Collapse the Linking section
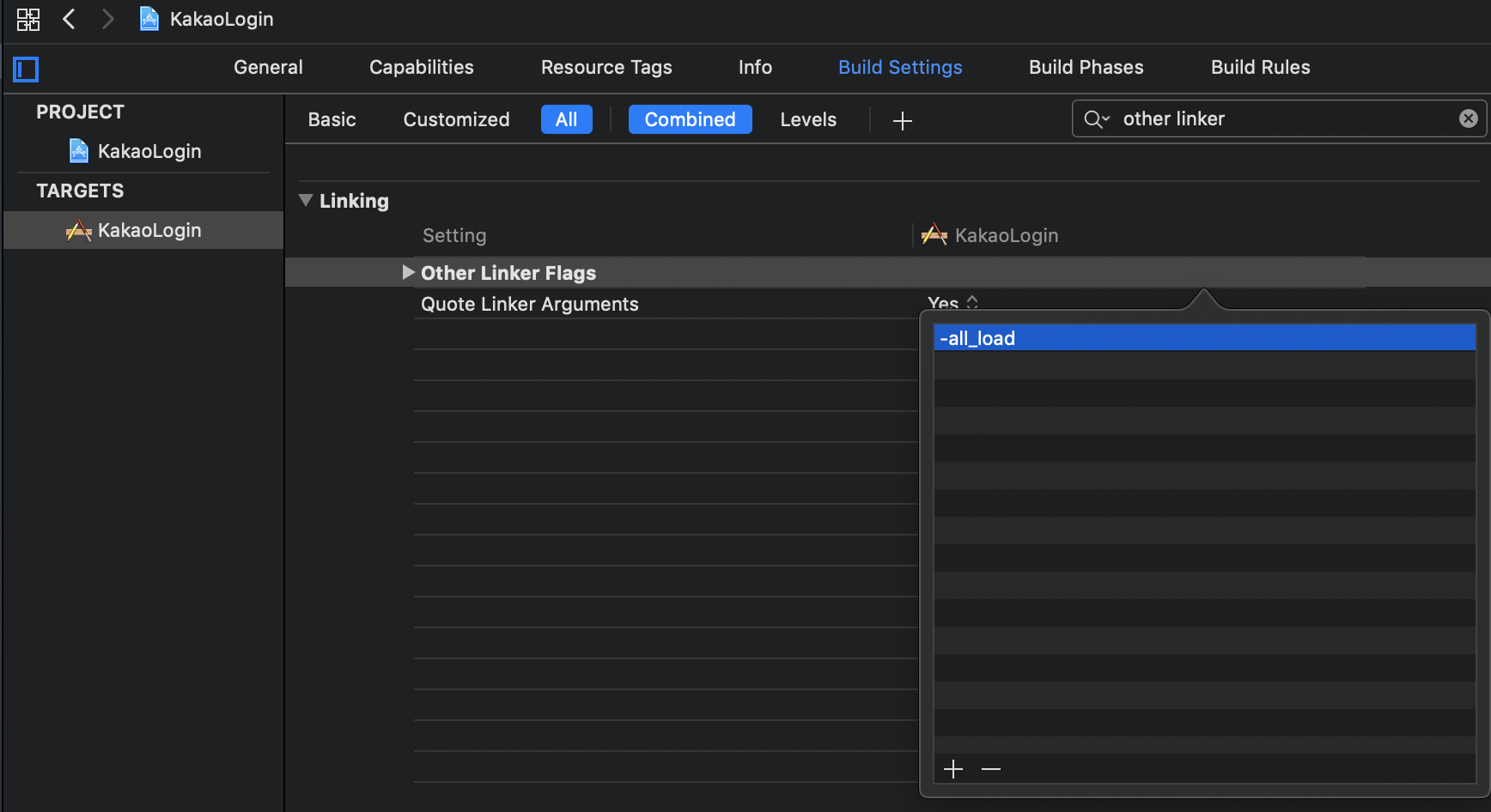 point(306,201)
